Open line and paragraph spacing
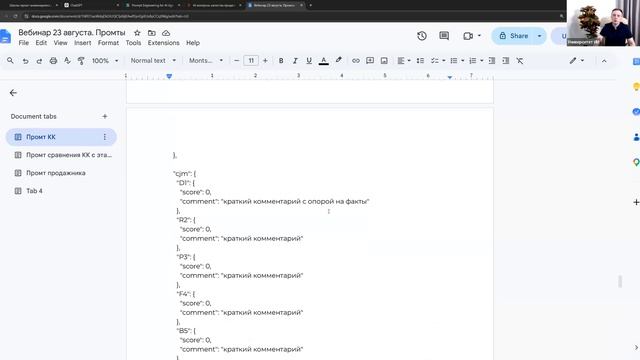Screen dimensions: 640x360 [x=420, y=60]
